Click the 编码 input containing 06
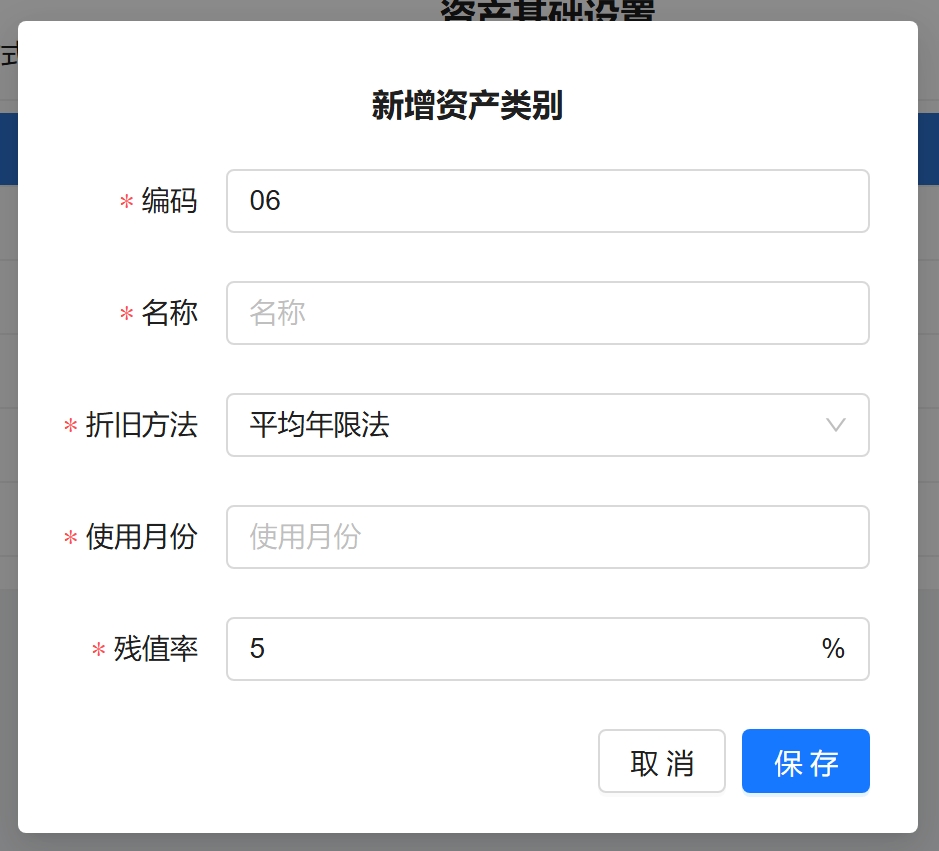Viewport: 939px width, 851px height. click(x=547, y=201)
